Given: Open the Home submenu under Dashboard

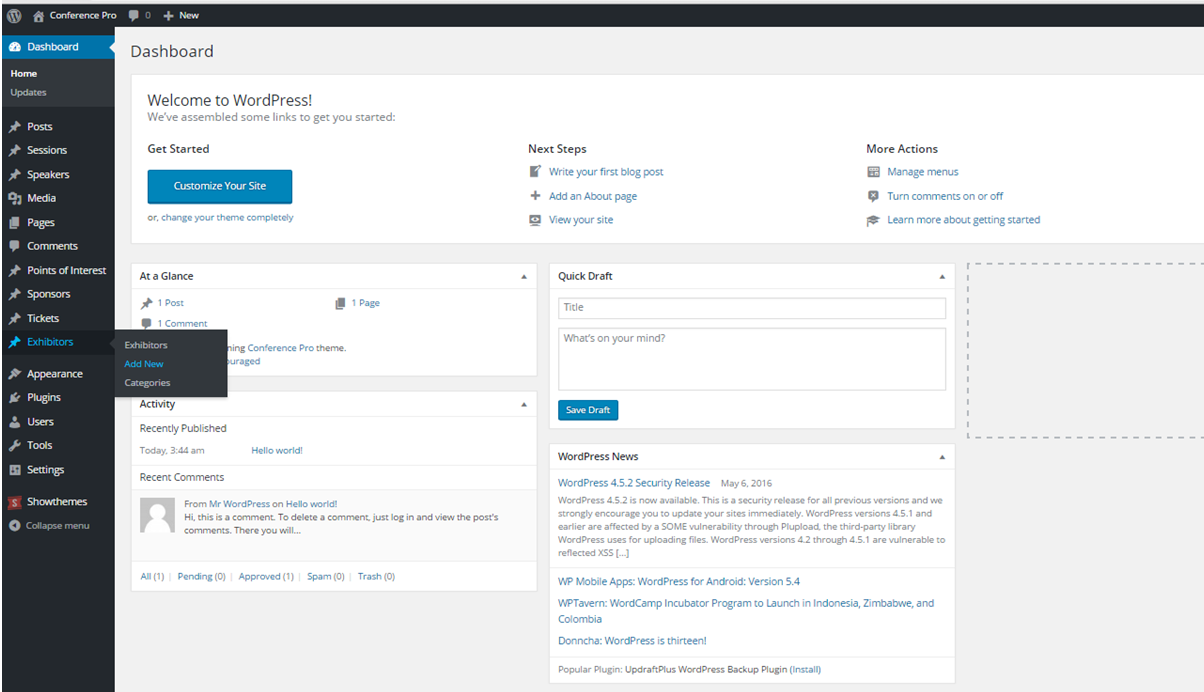Looking at the screenshot, I should click(24, 73).
